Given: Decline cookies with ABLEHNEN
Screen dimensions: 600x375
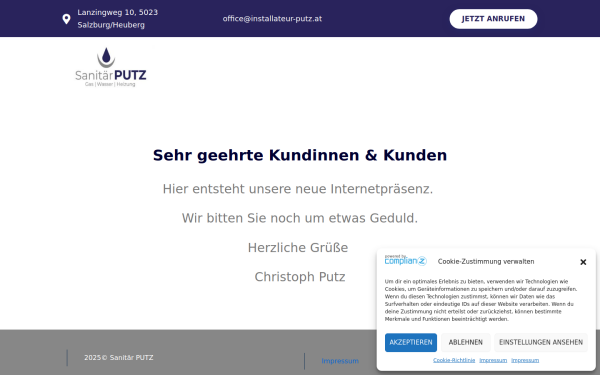Looking at the screenshot, I should (x=466, y=342).
